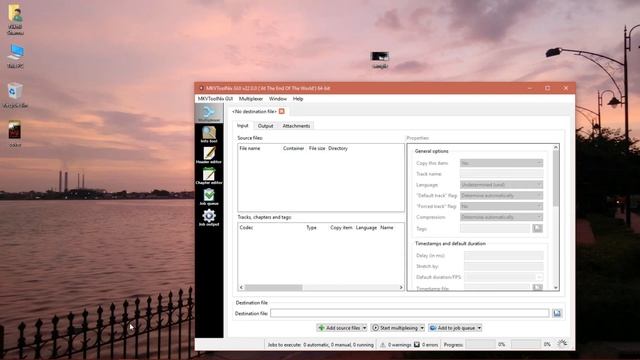Click the errors icon in status bar
This screenshot has width=640, height=360.
(x=416, y=344)
